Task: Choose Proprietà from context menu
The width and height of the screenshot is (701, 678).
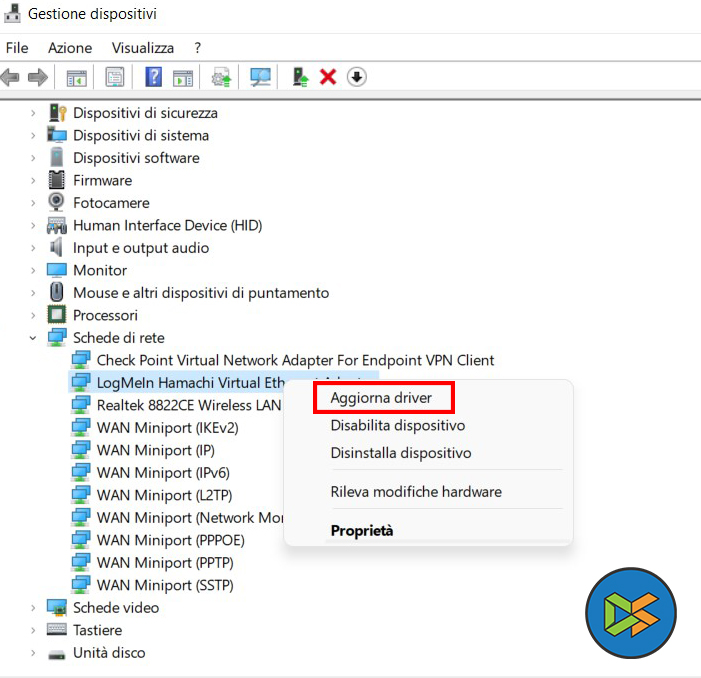Action: [362, 531]
